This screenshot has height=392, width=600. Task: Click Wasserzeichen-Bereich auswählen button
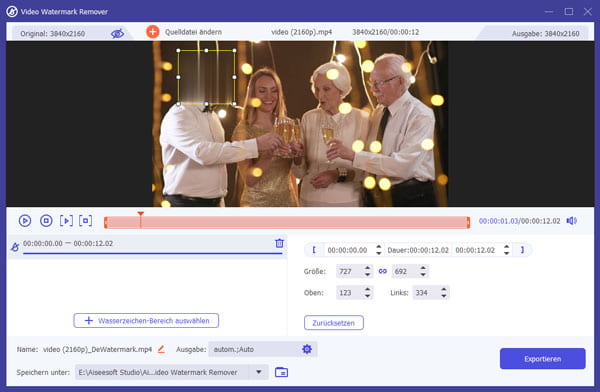click(146, 320)
